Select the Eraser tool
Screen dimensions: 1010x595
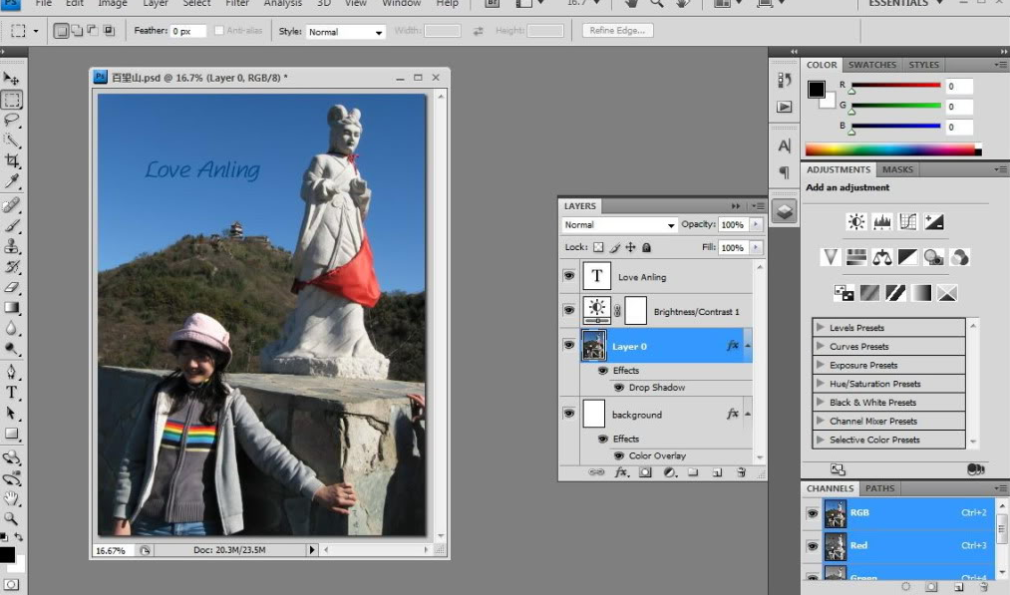tap(12, 287)
